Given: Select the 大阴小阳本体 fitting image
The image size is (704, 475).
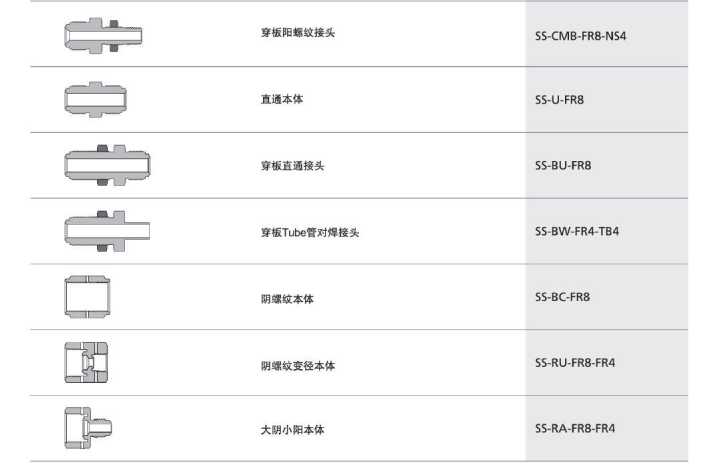Looking at the screenshot, I should pyautogui.click(x=88, y=428).
